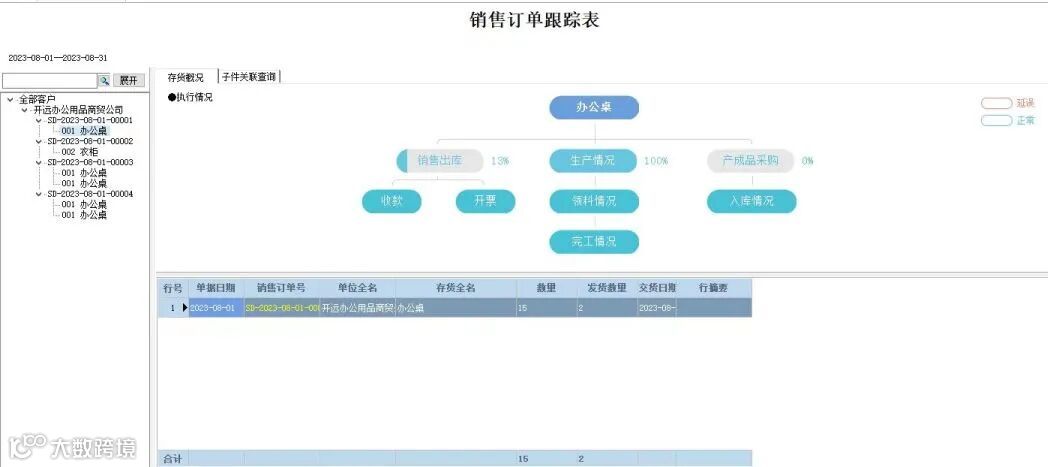The height and width of the screenshot is (467, 1048).
Task: Select the 全部客户 tree label
Action: 37,100
